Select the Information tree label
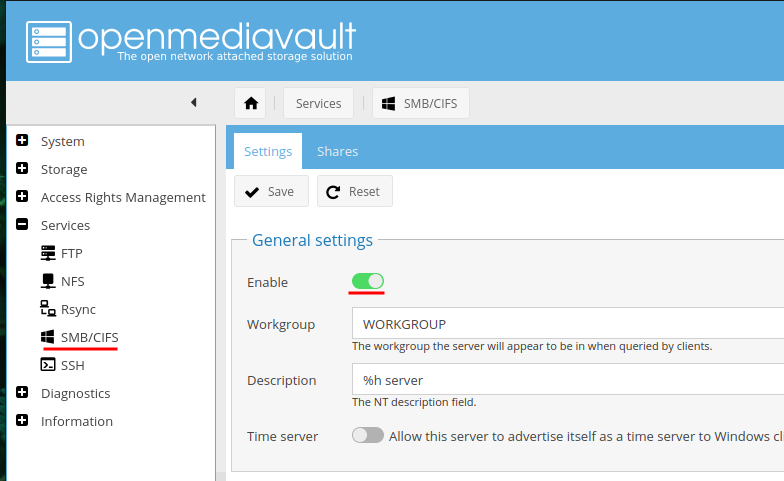Viewport: 784px width, 481px height. [76, 422]
